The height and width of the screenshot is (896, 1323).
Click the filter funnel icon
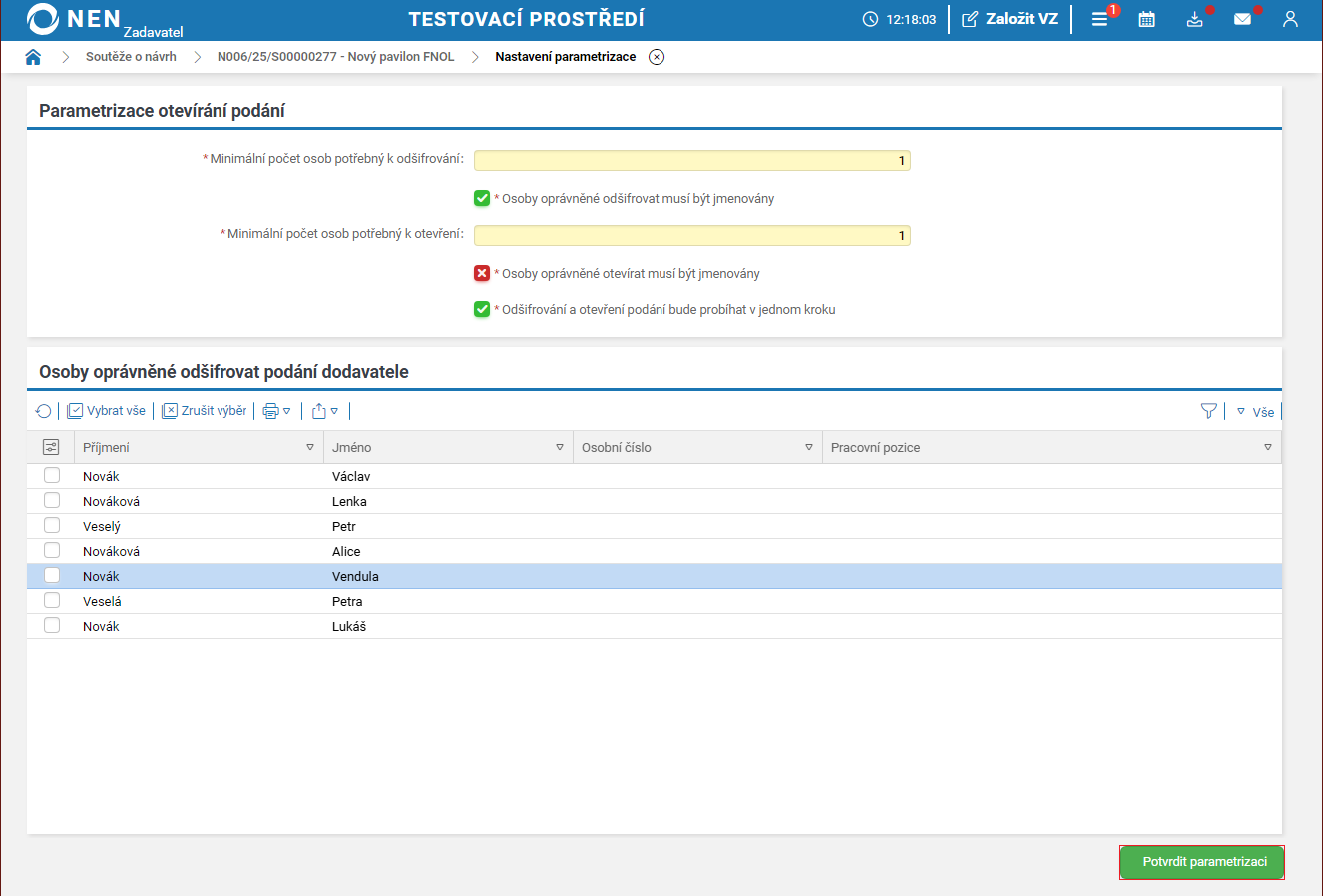(1208, 411)
